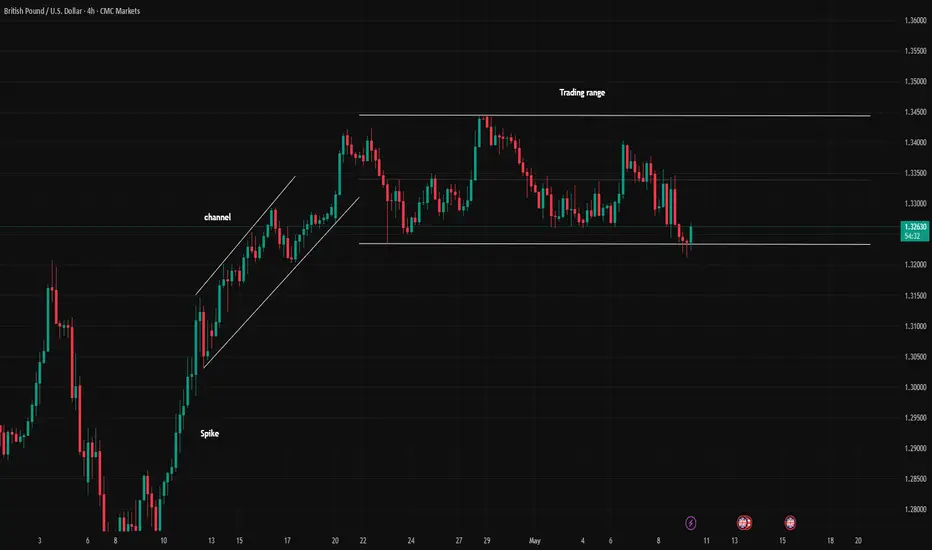932x550 pixels.
Task: Click the 1.34500 price axis label
Action: click(915, 112)
